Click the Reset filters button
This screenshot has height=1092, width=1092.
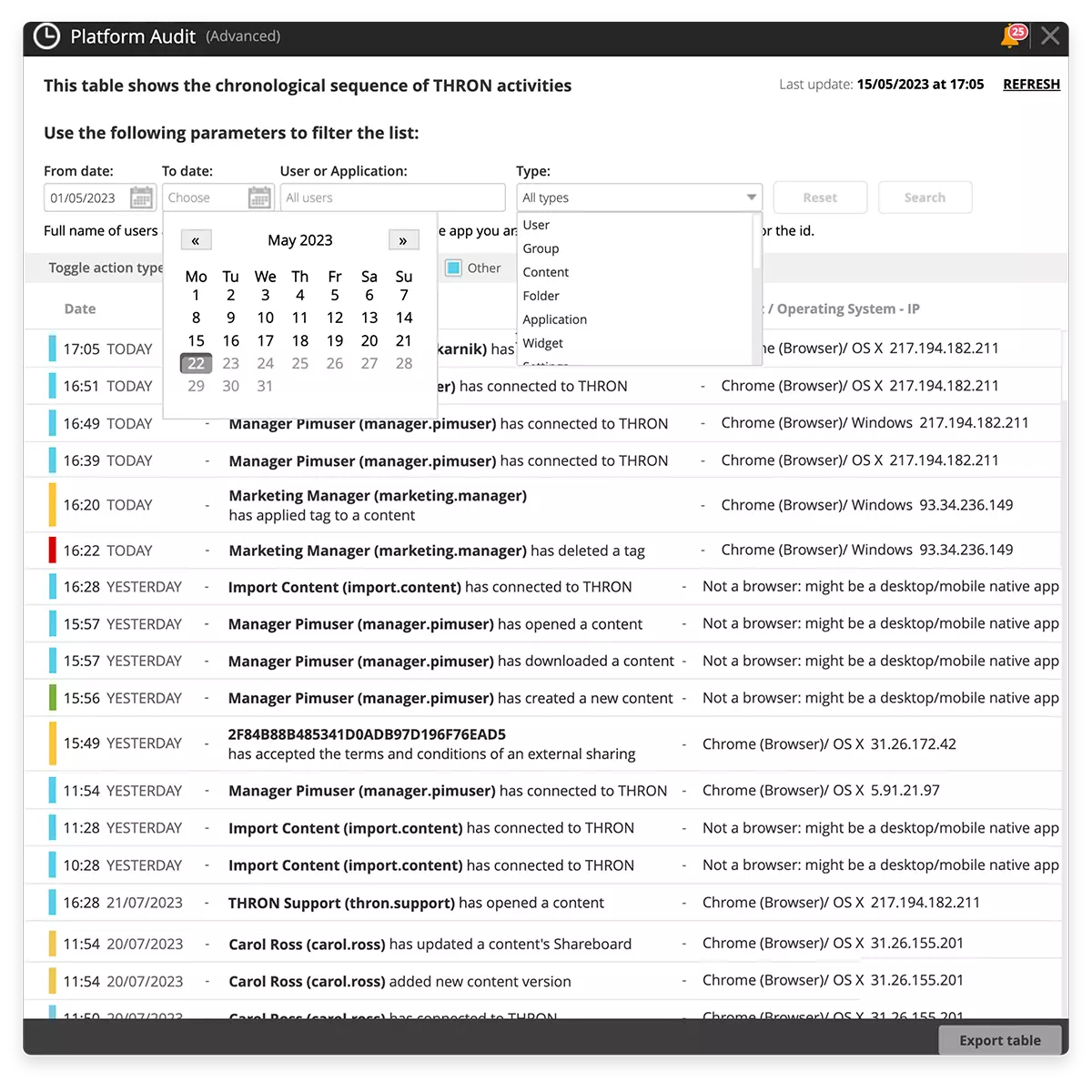(820, 197)
